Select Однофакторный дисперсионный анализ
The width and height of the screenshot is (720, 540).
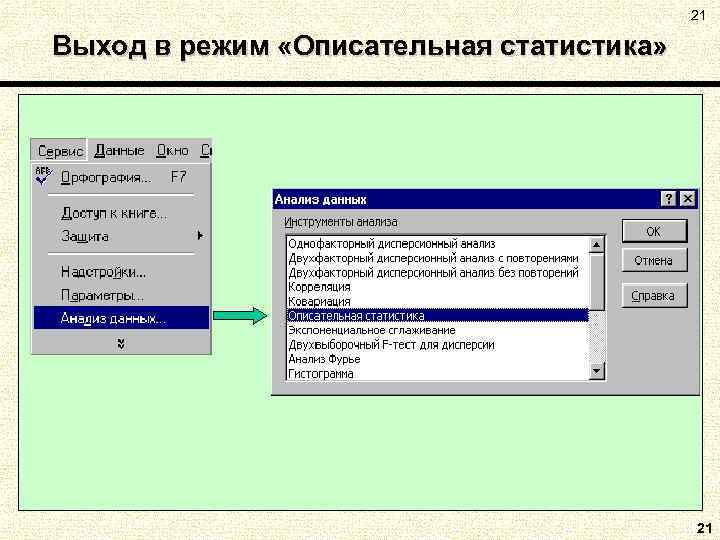click(x=437, y=244)
